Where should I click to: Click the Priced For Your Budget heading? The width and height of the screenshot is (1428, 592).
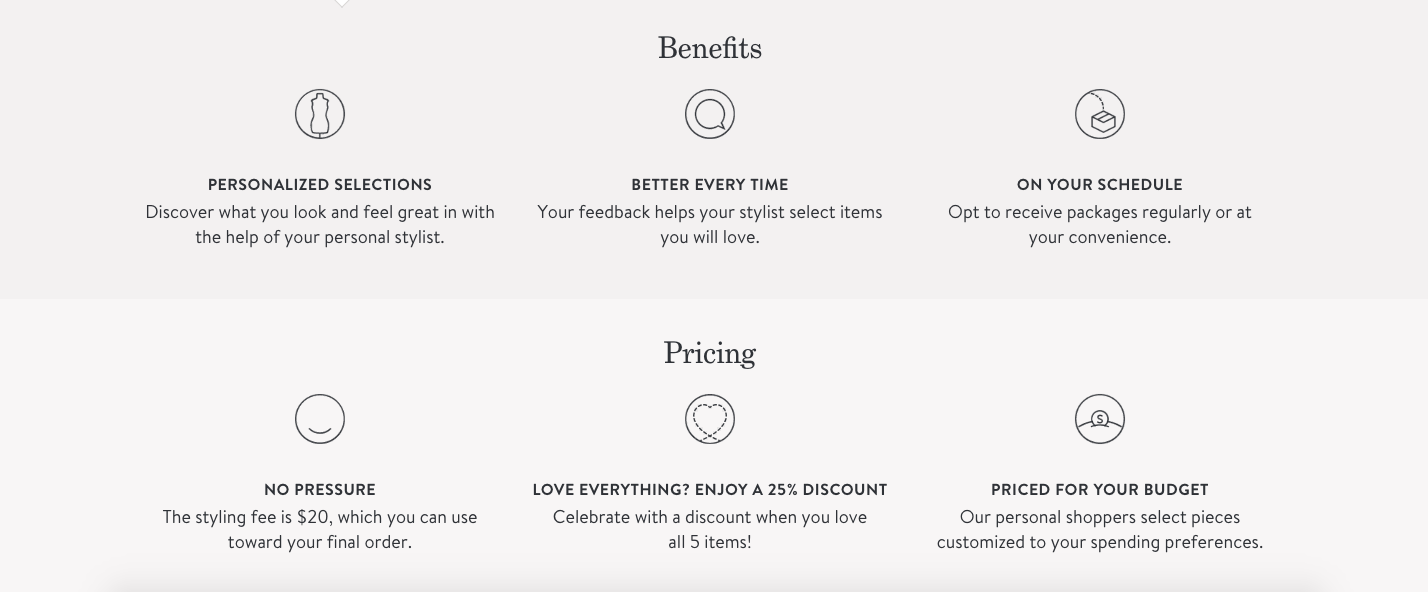(x=1100, y=489)
